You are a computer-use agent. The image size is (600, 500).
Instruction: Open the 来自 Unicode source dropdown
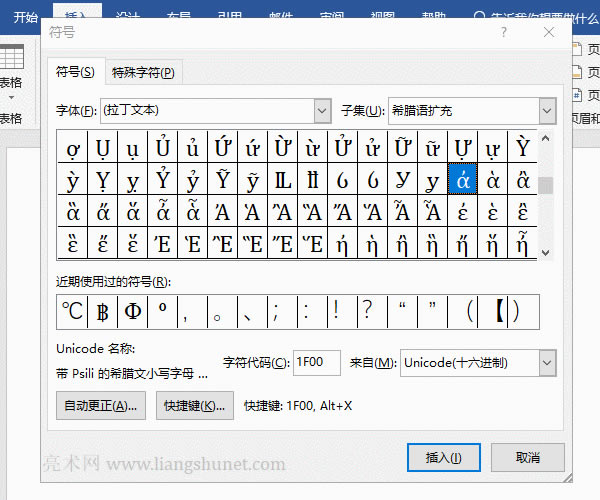tap(546, 362)
